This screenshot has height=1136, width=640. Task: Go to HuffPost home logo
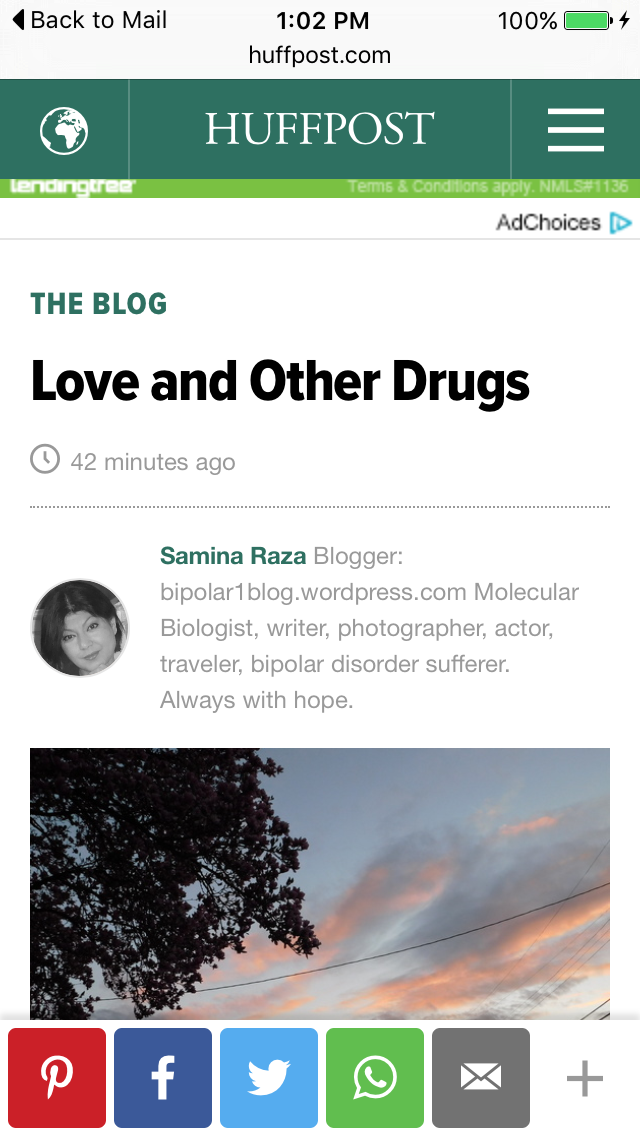pyautogui.click(x=320, y=130)
